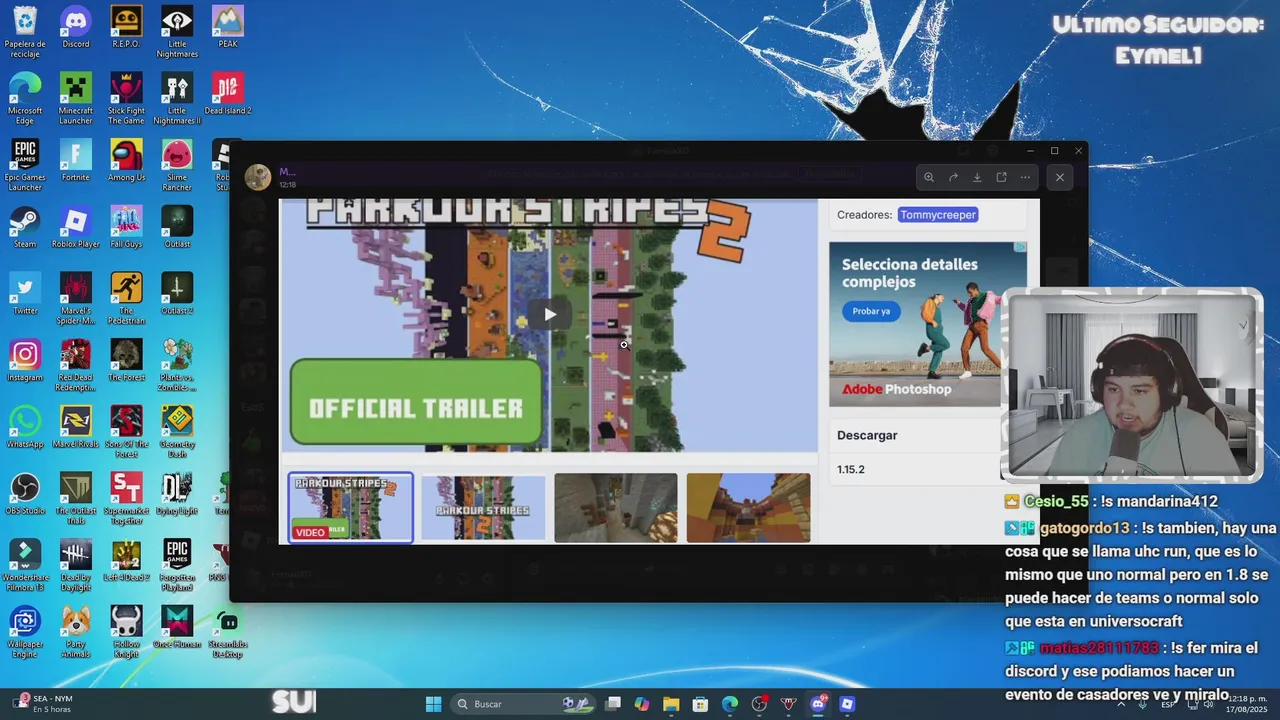Open Supermarket Together desktop icon
This screenshot has height=720, width=1280.
(x=126, y=499)
